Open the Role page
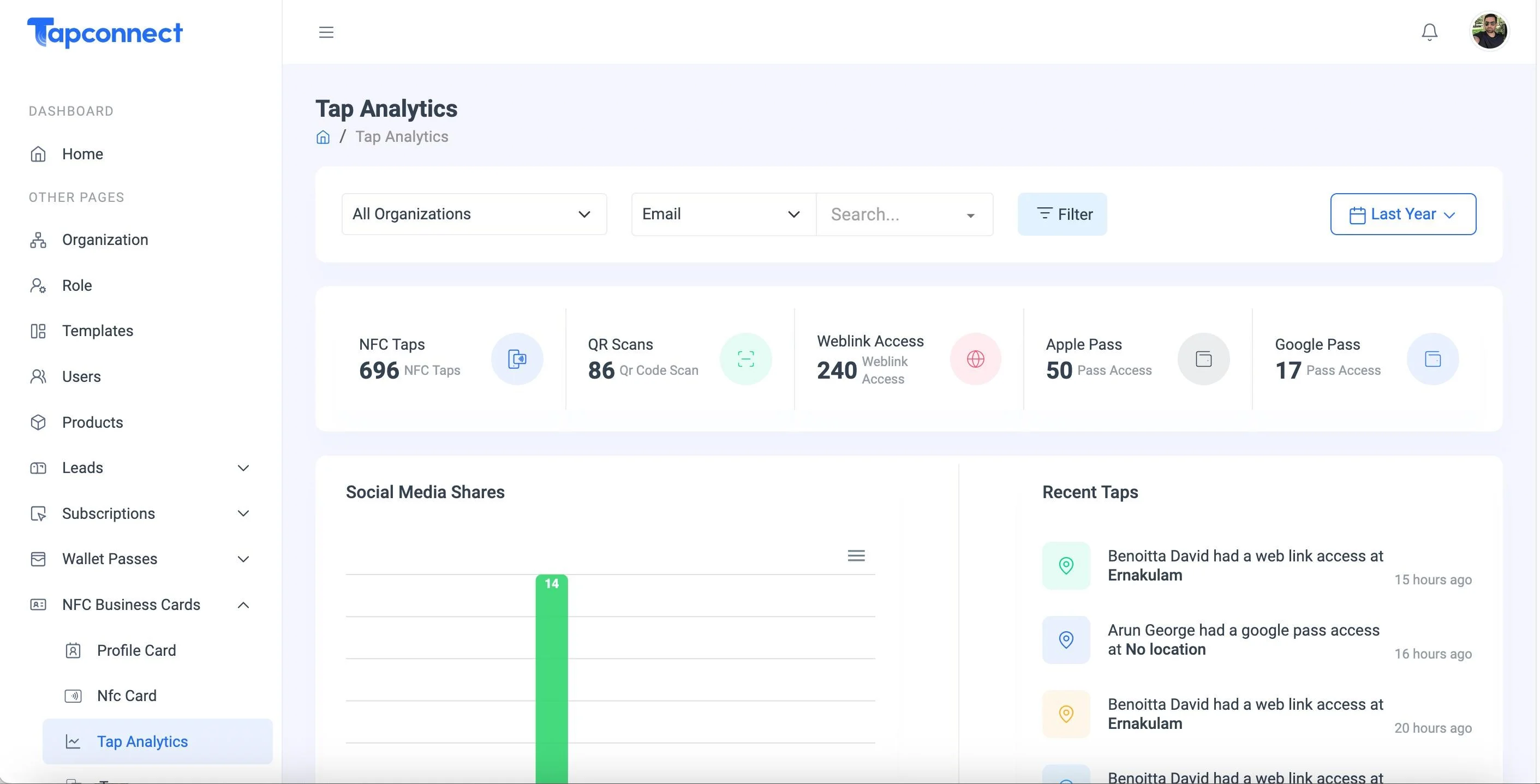 click(x=77, y=286)
